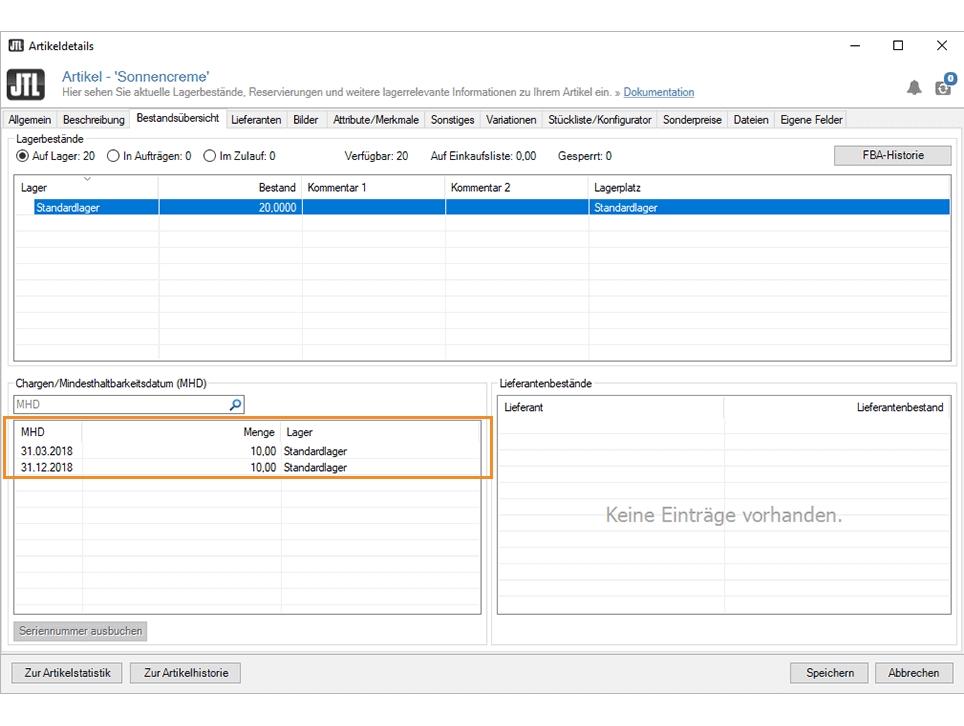Switch to the Allgemein tab
Viewport: 964px width, 726px height.
click(29, 120)
